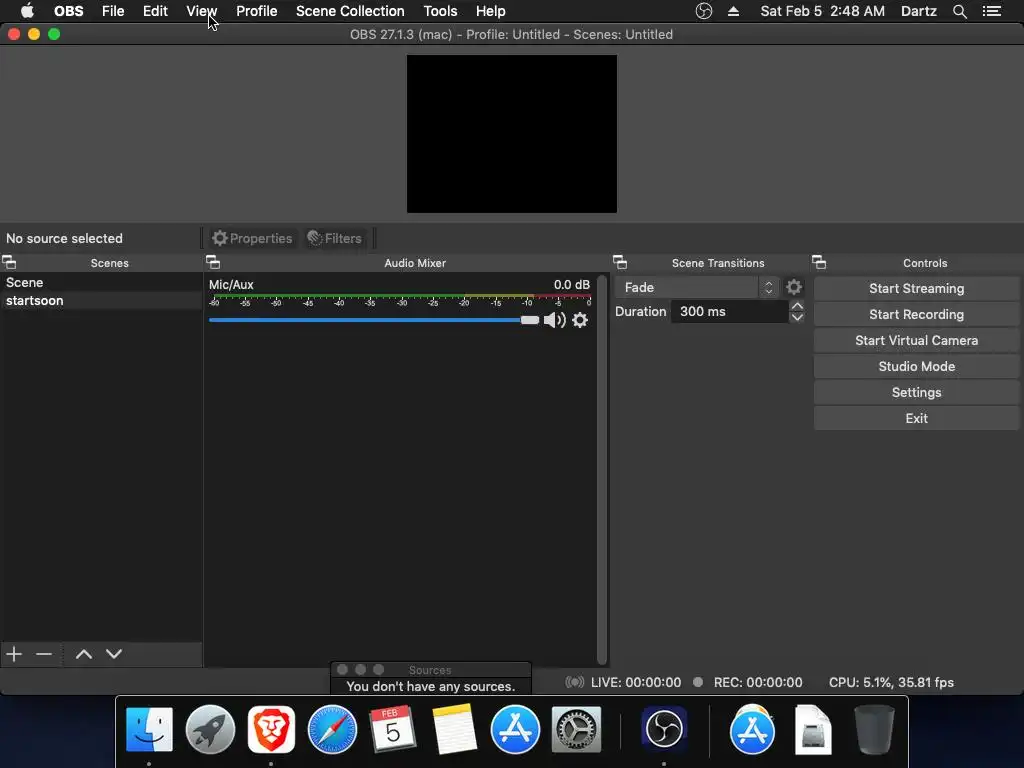Image resolution: width=1024 pixels, height=768 pixels.
Task: Open transition properties gear icon
Action: (793, 287)
